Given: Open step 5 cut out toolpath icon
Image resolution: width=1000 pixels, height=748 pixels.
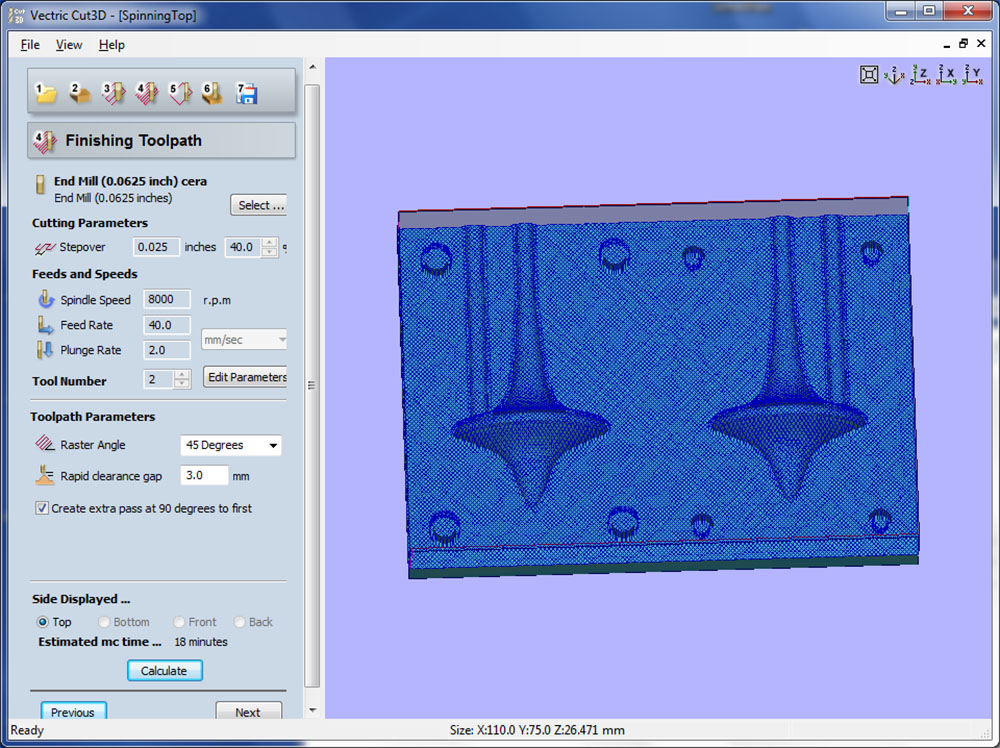Looking at the screenshot, I should pyautogui.click(x=180, y=93).
